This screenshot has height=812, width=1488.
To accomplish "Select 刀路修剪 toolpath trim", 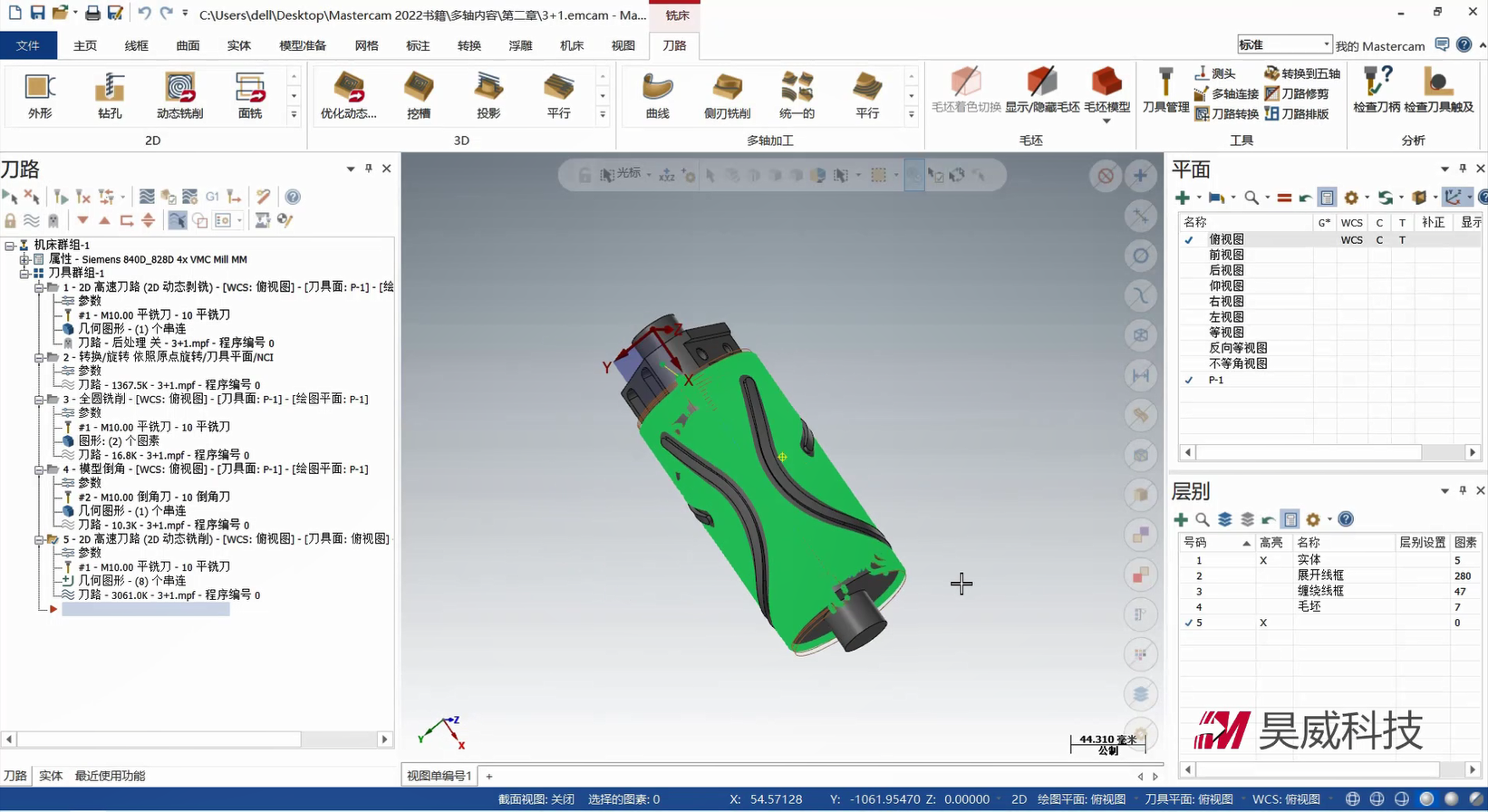I will click(x=1297, y=93).
